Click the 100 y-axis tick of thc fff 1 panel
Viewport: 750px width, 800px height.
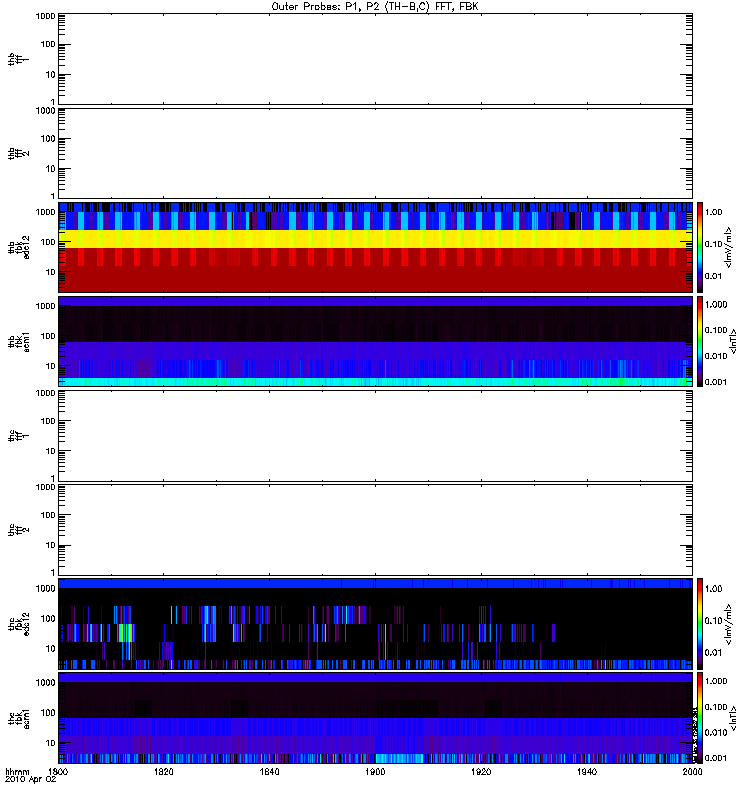tap(48, 421)
